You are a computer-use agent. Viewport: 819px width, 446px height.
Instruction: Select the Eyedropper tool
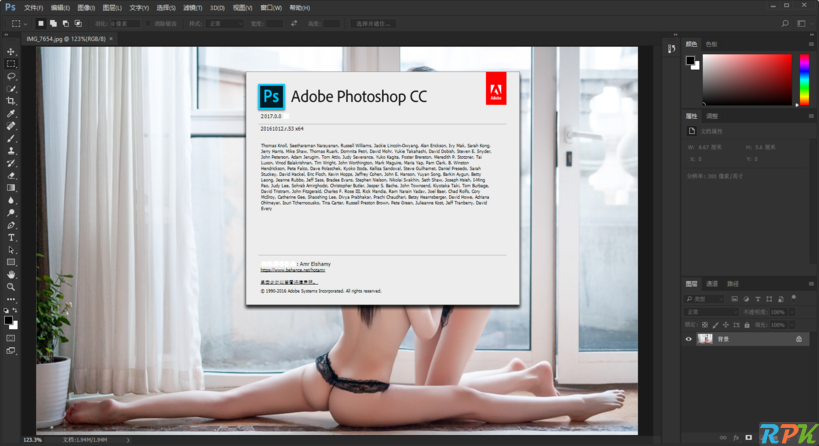[11, 113]
